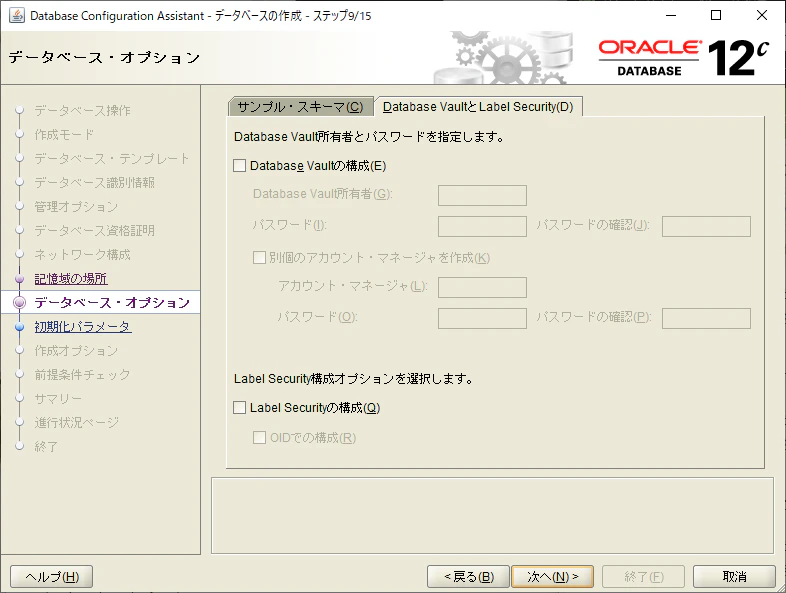The width and height of the screenshot is (786, 593).
Task: Click the 前提条件チェック step in sidebar
Action: click(x=82, y=374)
